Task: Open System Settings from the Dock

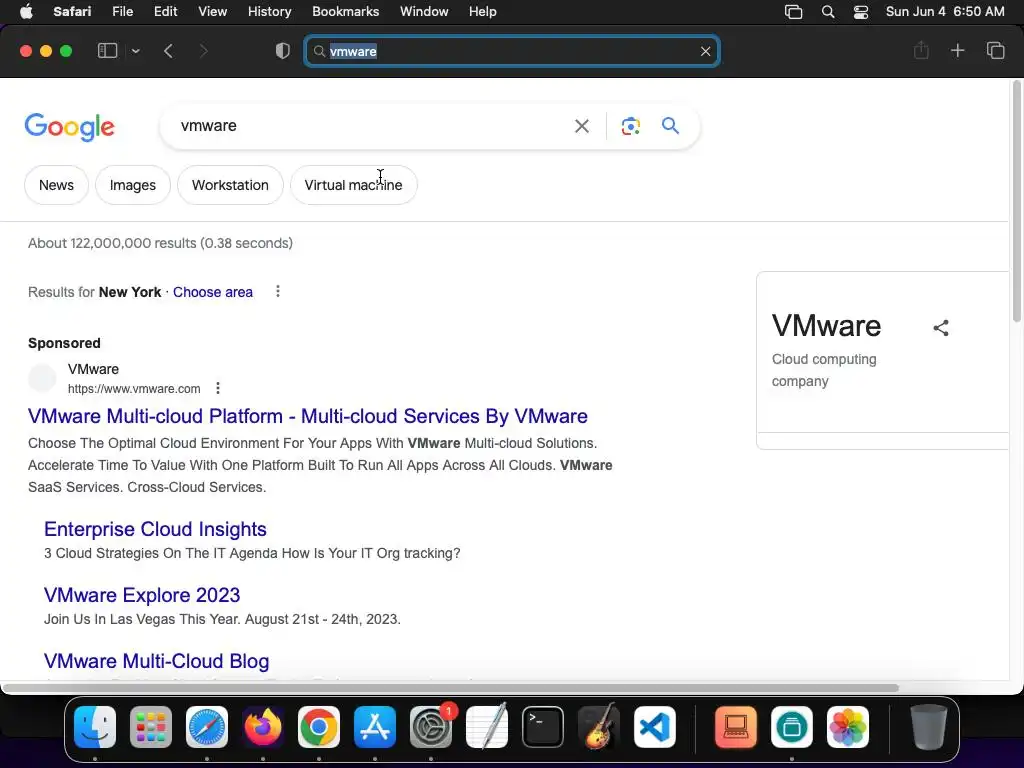Action: [x=431, y=727]
